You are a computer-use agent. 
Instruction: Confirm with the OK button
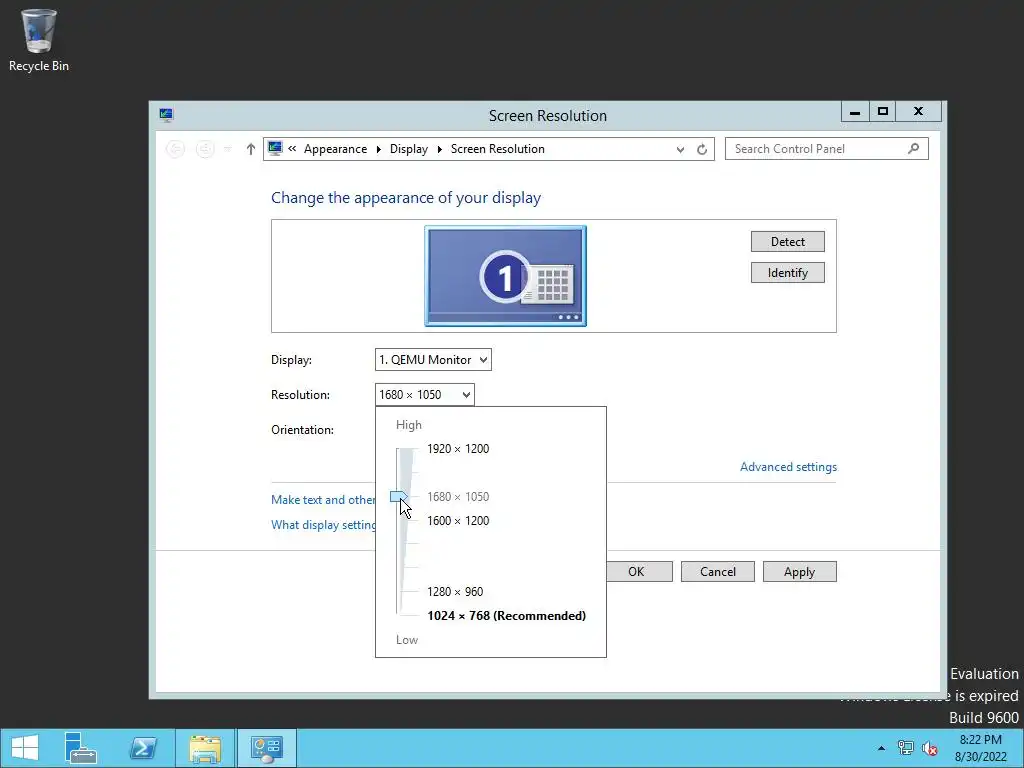(639, 572)
